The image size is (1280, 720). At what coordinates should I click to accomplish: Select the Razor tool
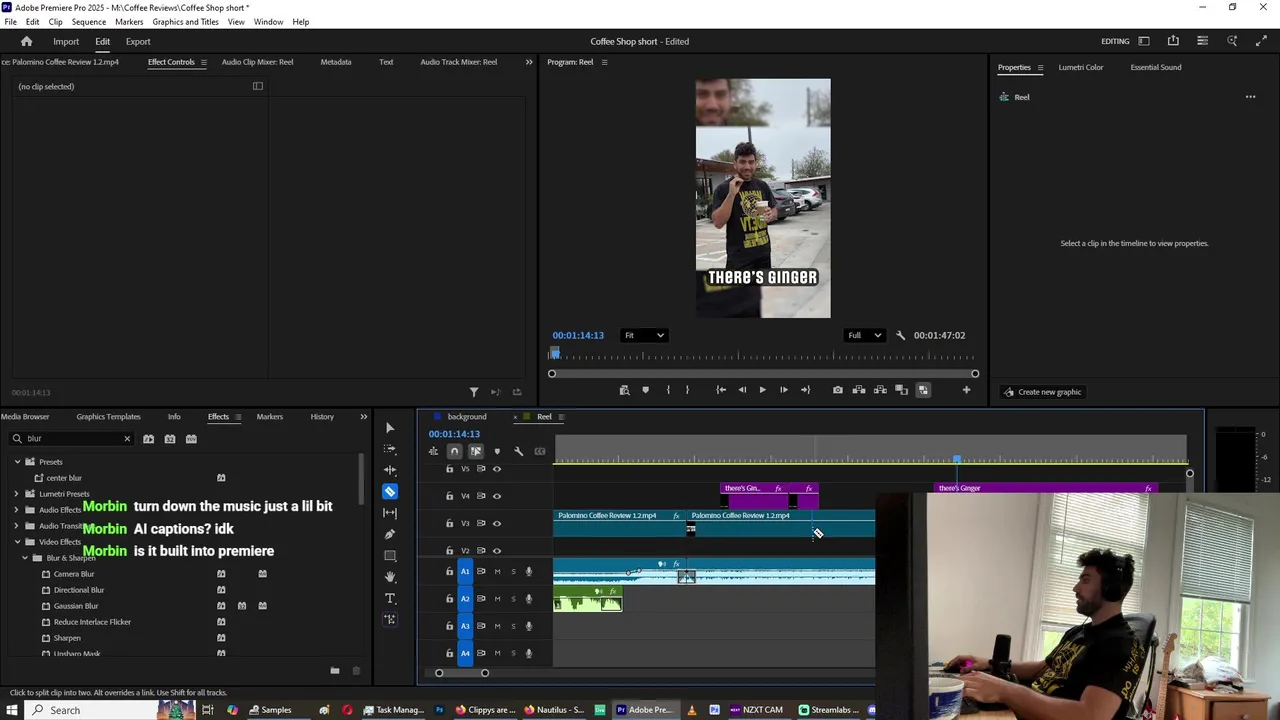coord(390,491)
